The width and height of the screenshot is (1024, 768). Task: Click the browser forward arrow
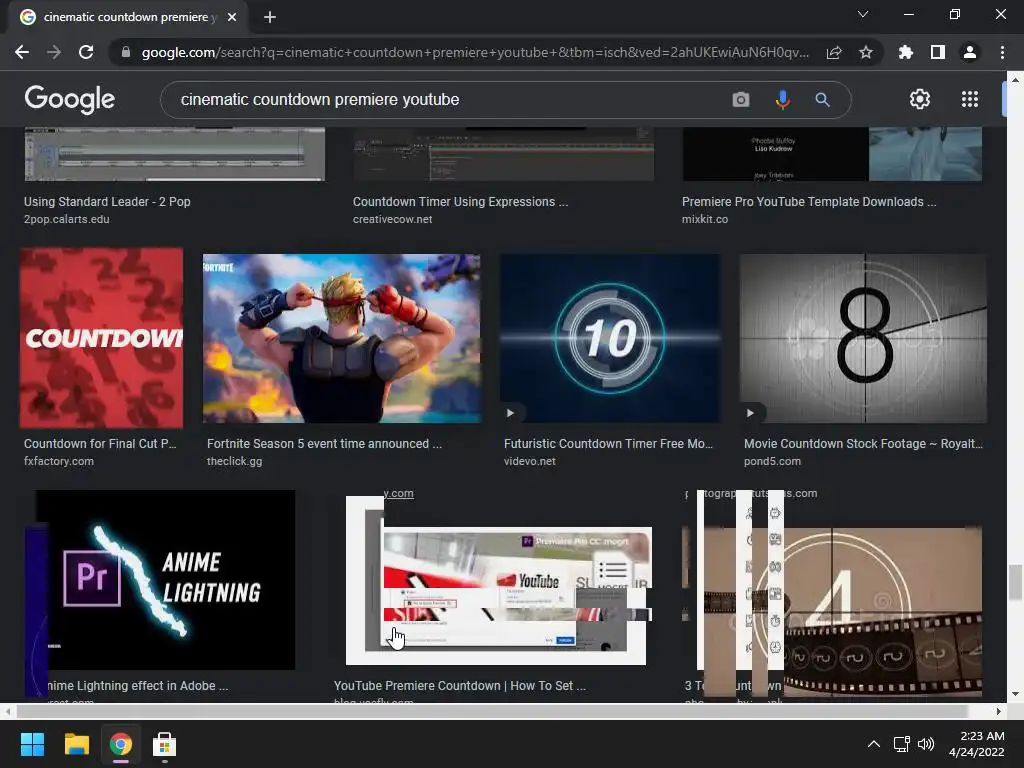click(54, 52)
